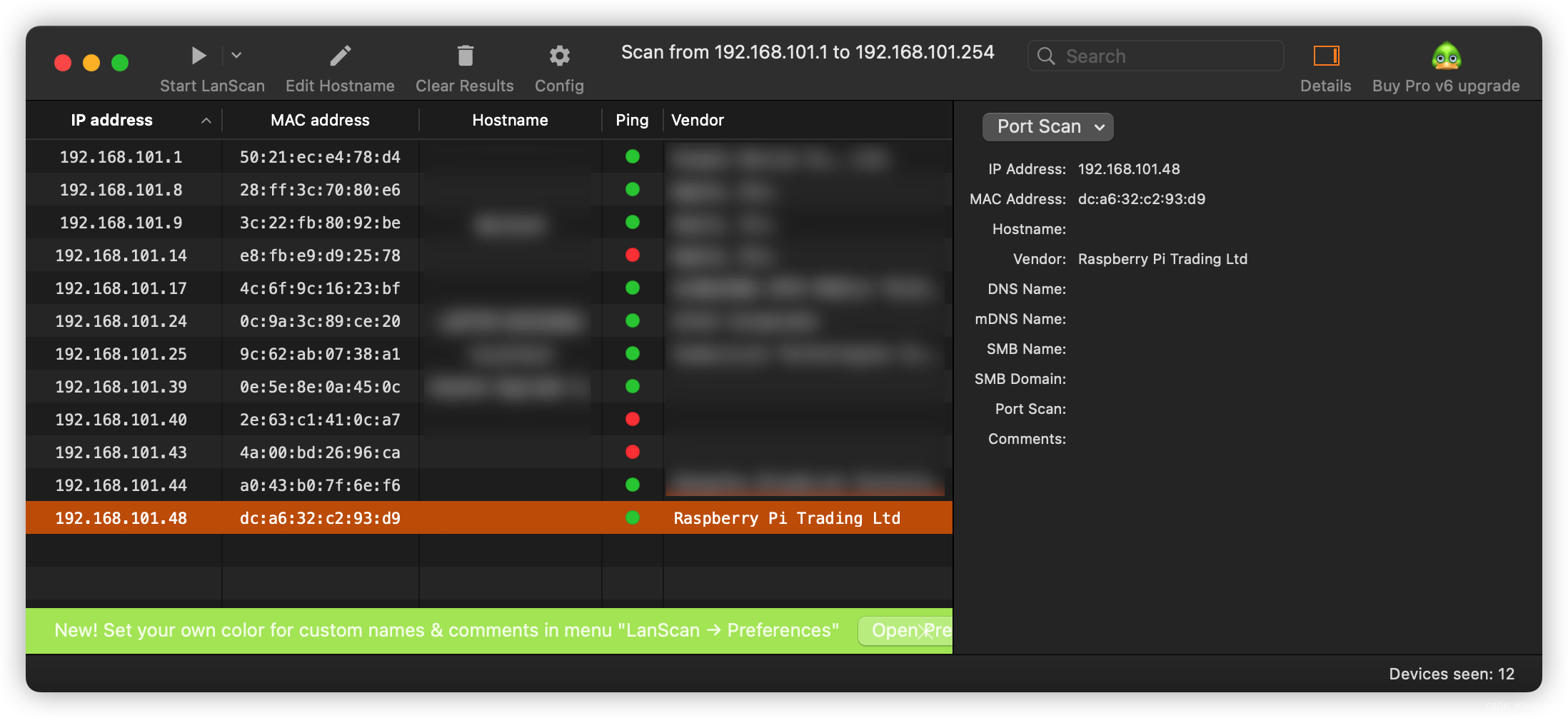Clear Results with the trash icon

465,56
